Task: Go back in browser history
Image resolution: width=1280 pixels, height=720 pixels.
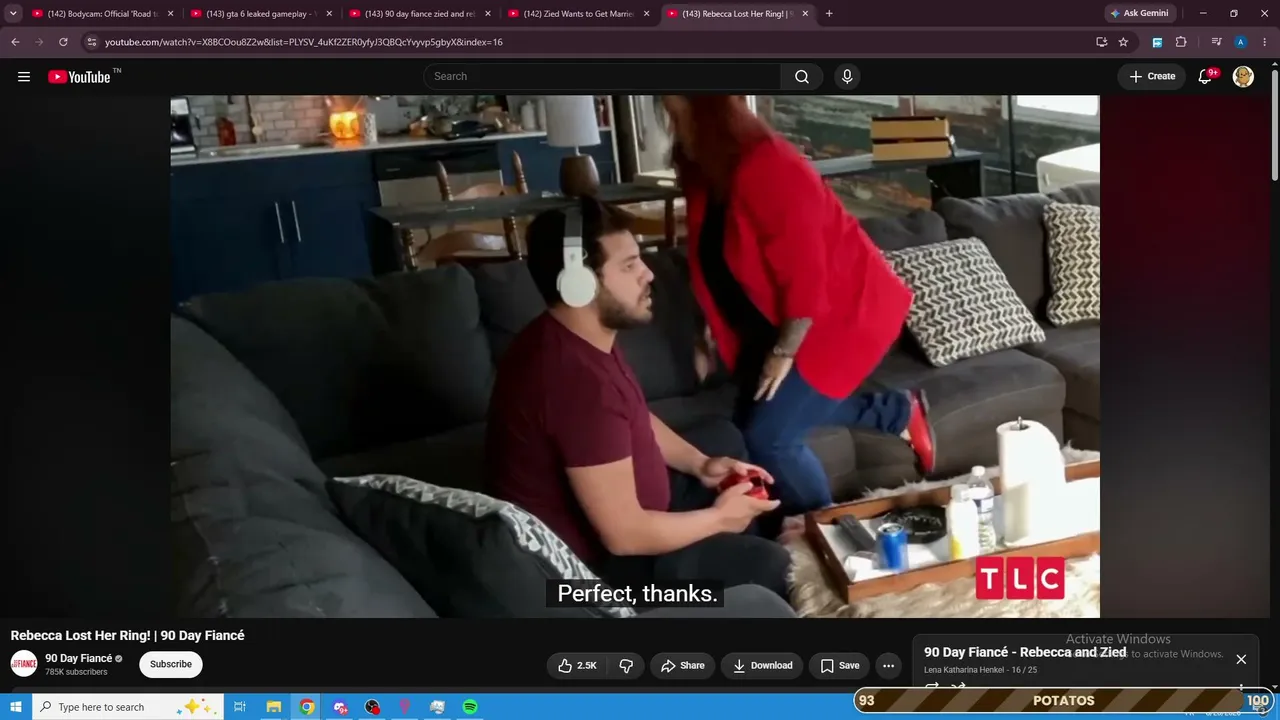Action: [x=15, y=42]
